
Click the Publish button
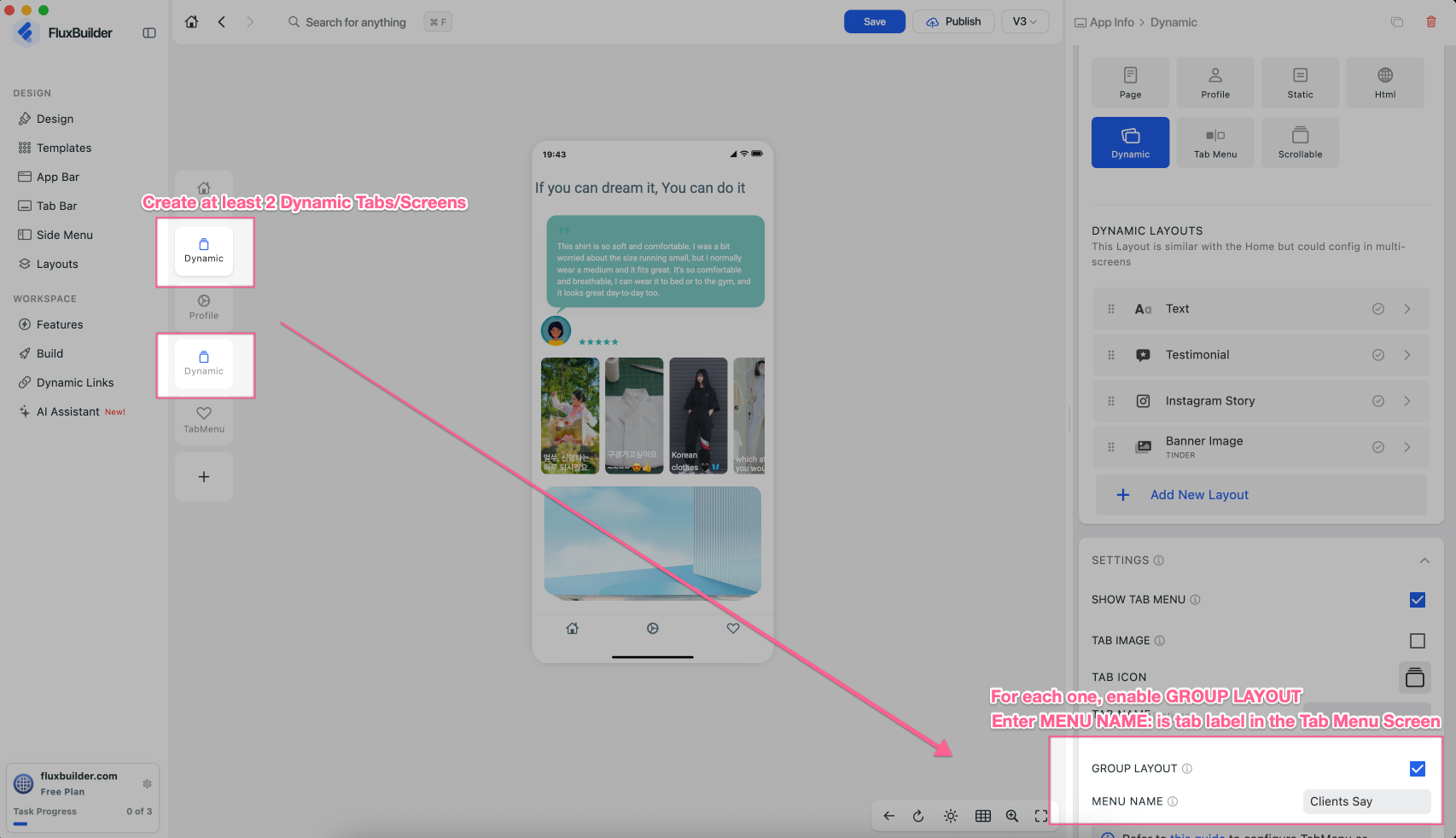pos(953,22)
